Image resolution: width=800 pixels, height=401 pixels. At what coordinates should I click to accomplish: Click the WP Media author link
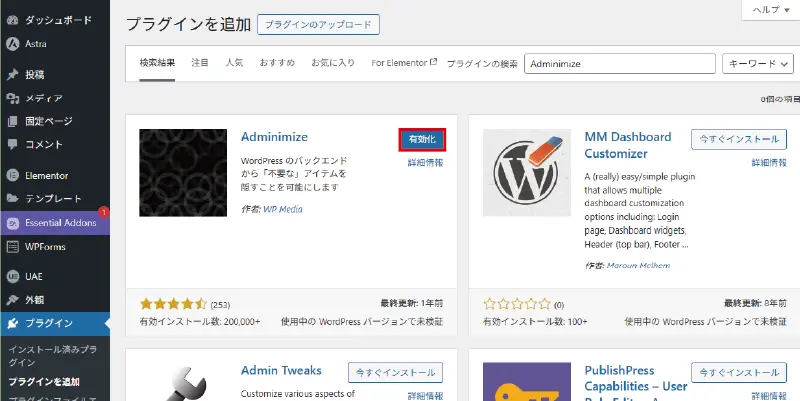tap(283, 209)
